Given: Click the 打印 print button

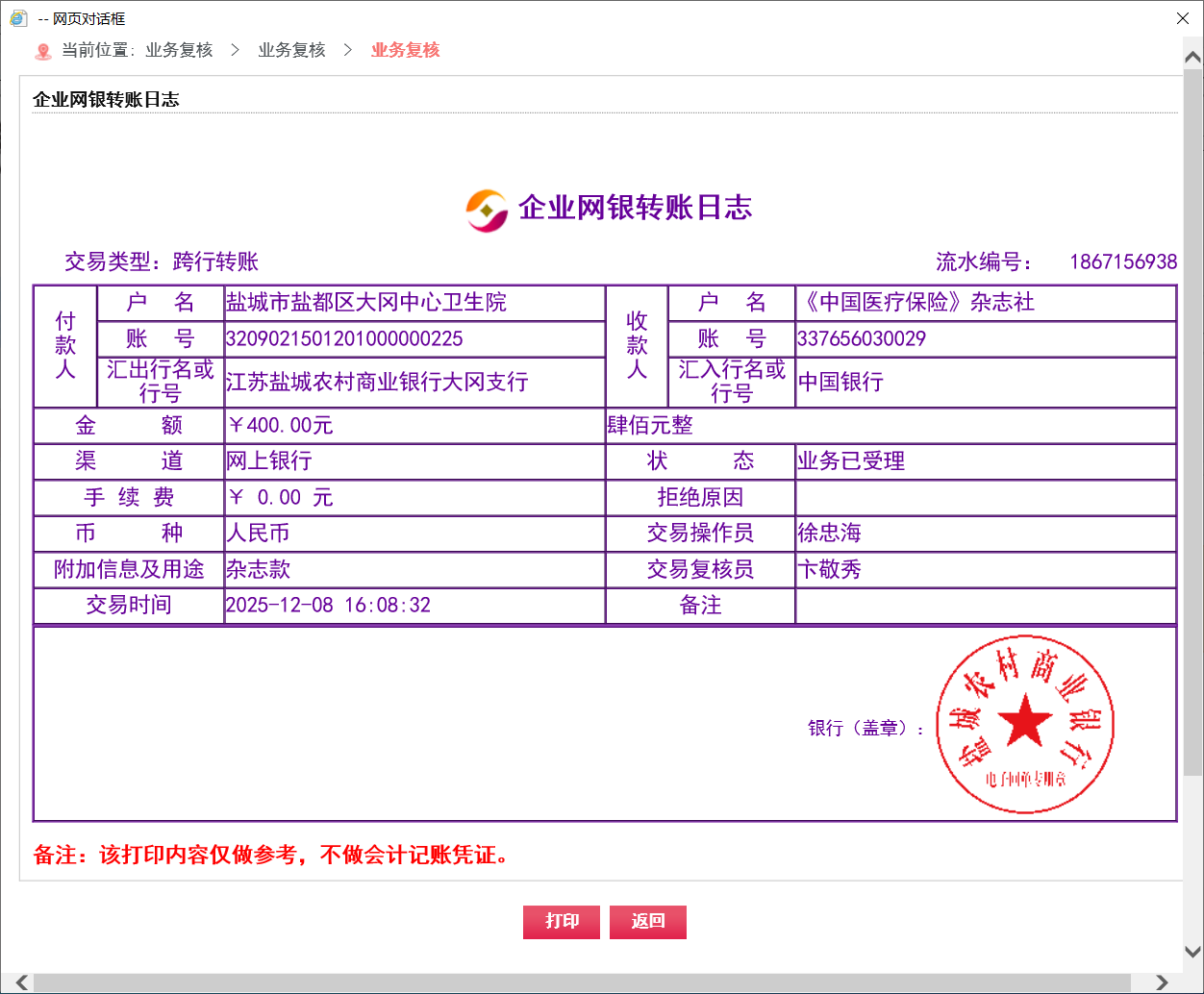Looking at the screenshot, I should pyautogui.click(x=562, y=922).
